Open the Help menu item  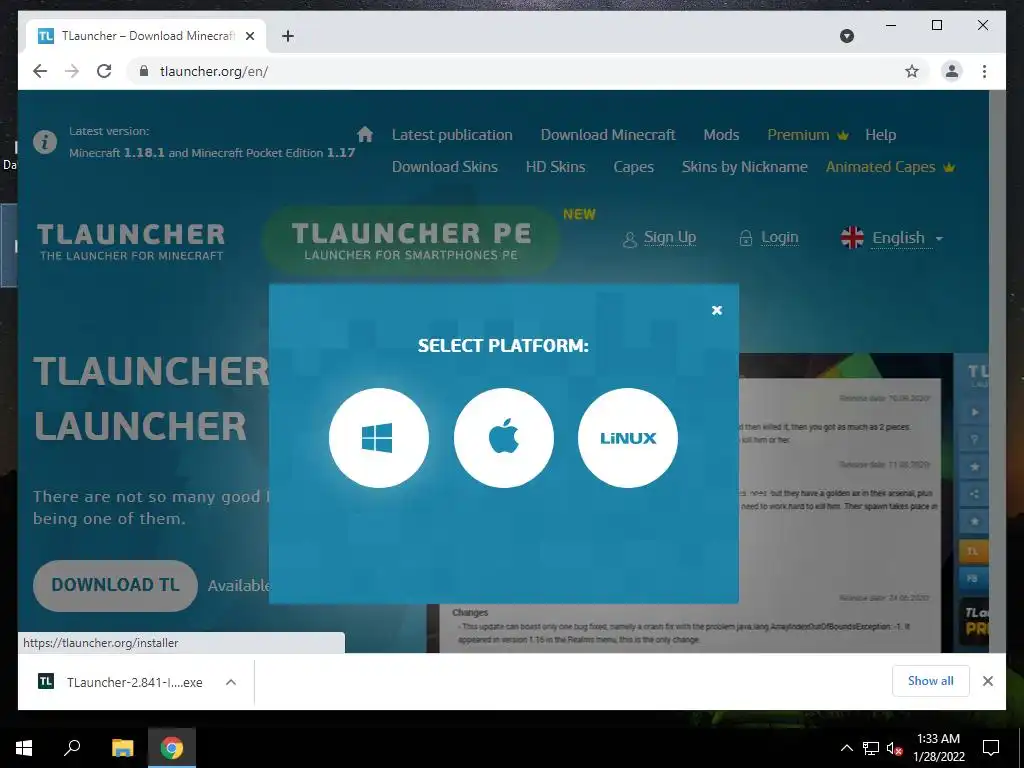[880, 135]
